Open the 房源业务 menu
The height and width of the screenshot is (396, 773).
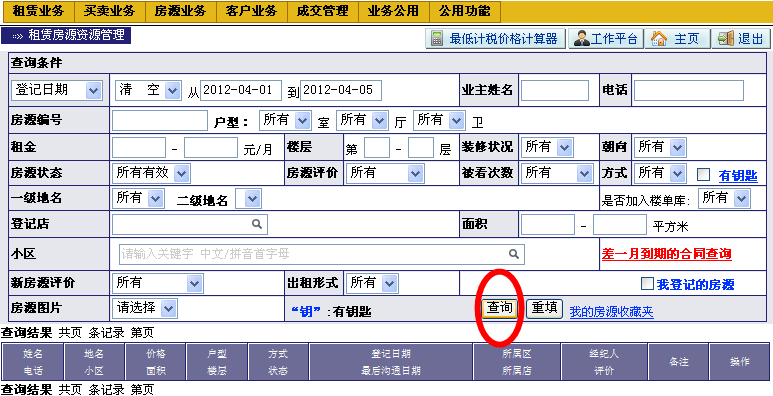[x=180, y=11]
